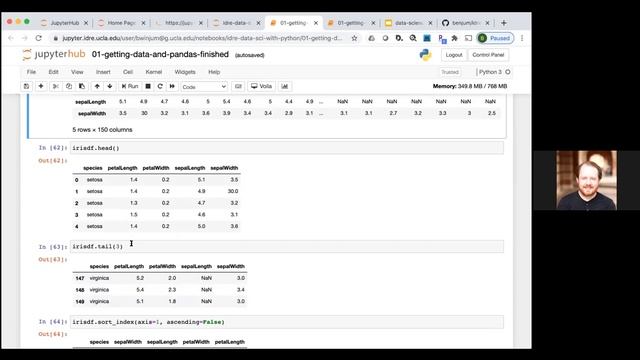Click the Out[63] output prompt
This screenshot has height=360, width=640.
(53, 259)
